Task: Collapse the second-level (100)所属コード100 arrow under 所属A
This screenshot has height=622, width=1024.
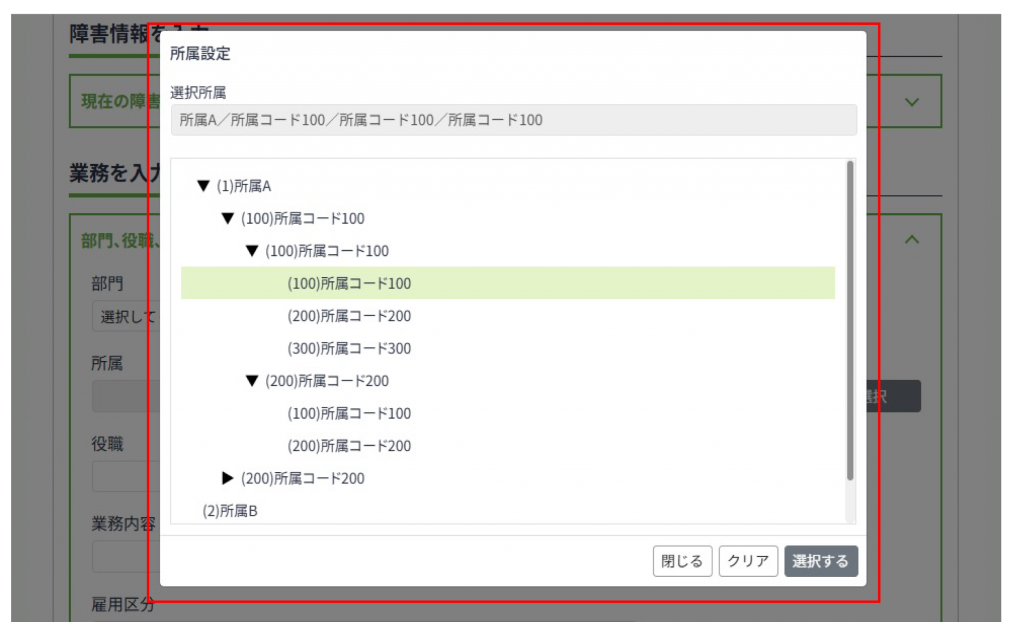Action: [x=228, y=218]
